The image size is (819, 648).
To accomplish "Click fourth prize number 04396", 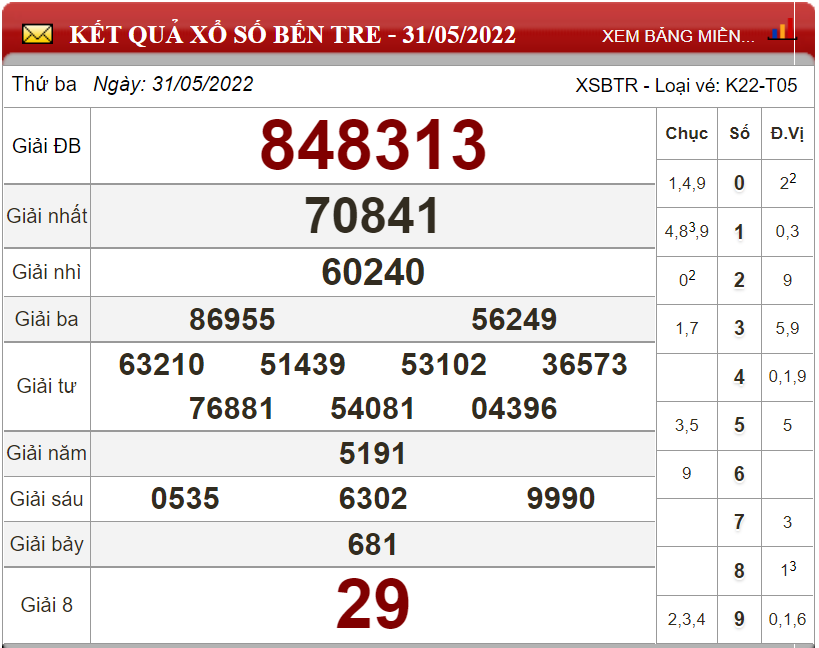I will 514,408.
